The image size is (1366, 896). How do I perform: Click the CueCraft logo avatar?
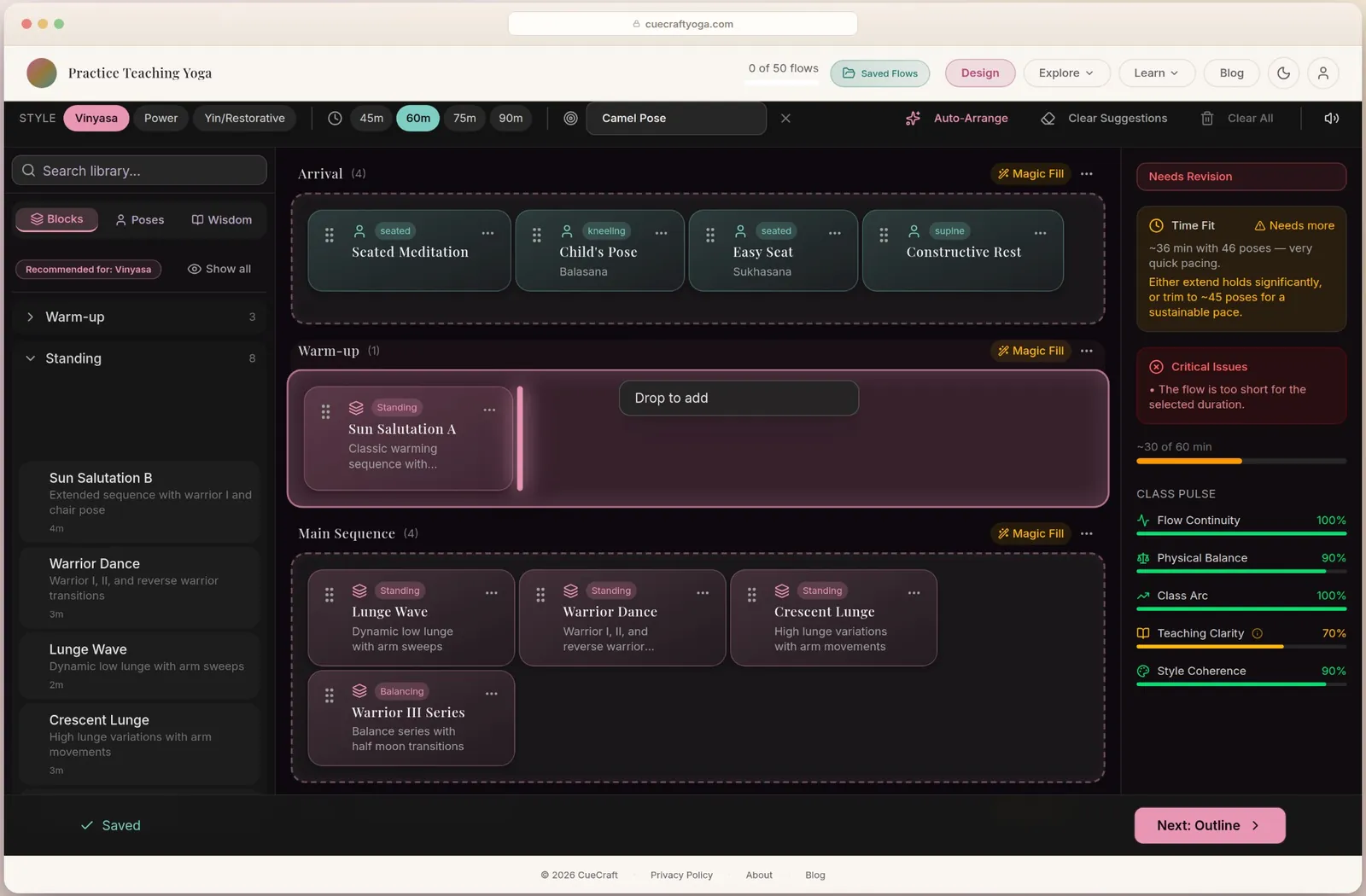42,73
